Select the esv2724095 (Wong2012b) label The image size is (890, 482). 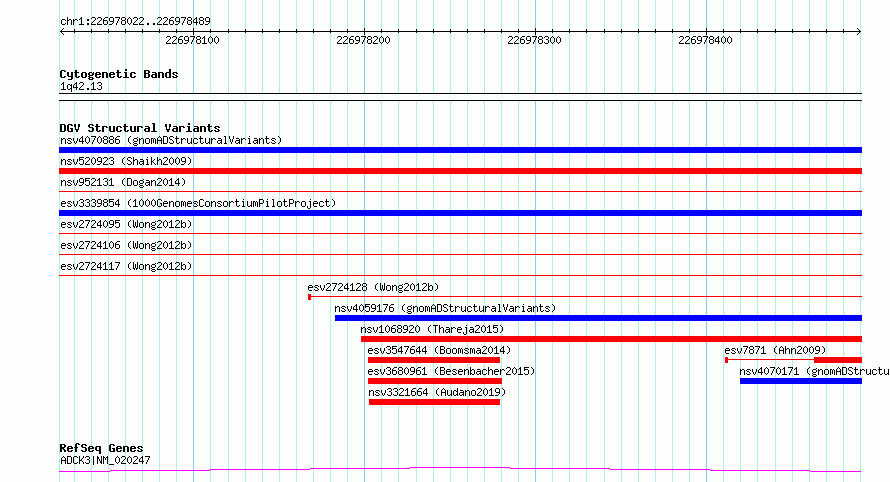(x=126, y=224)
